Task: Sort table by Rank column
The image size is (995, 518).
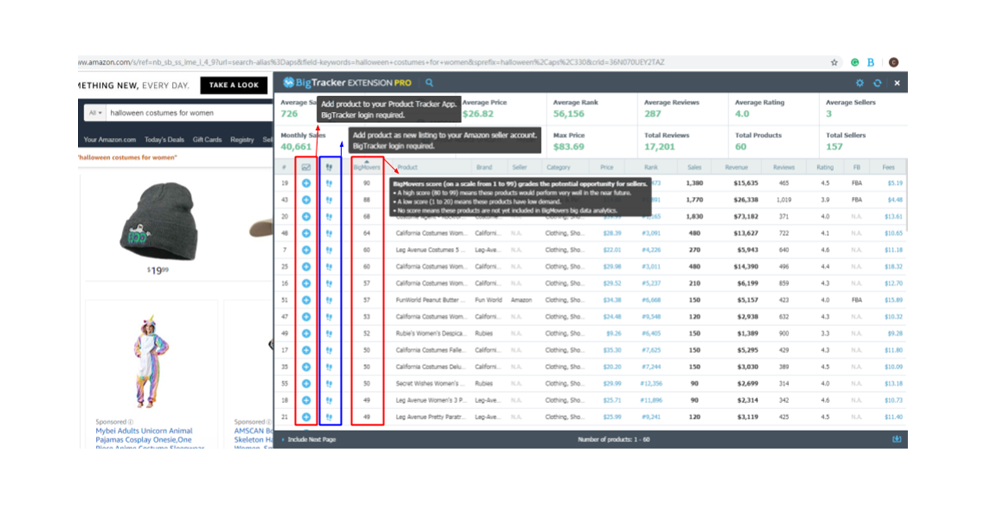Action: [x=650, y=168]
